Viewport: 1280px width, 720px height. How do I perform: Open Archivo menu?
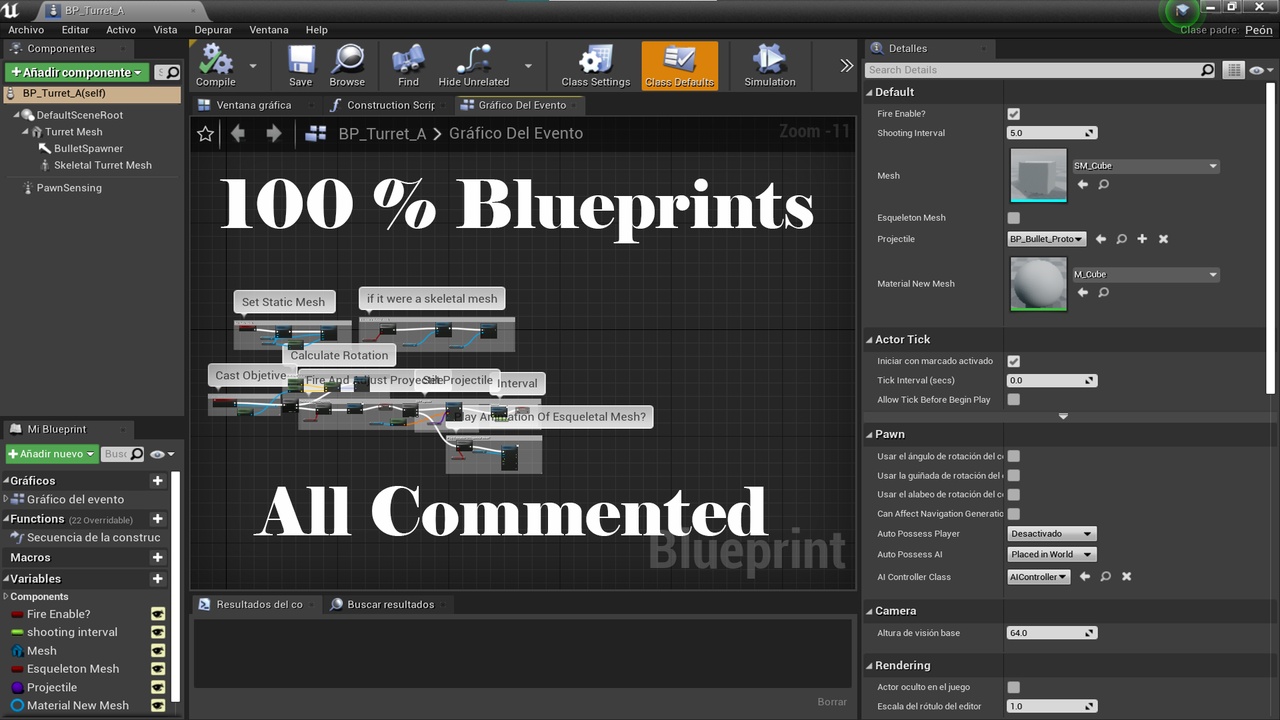(26, 30)
